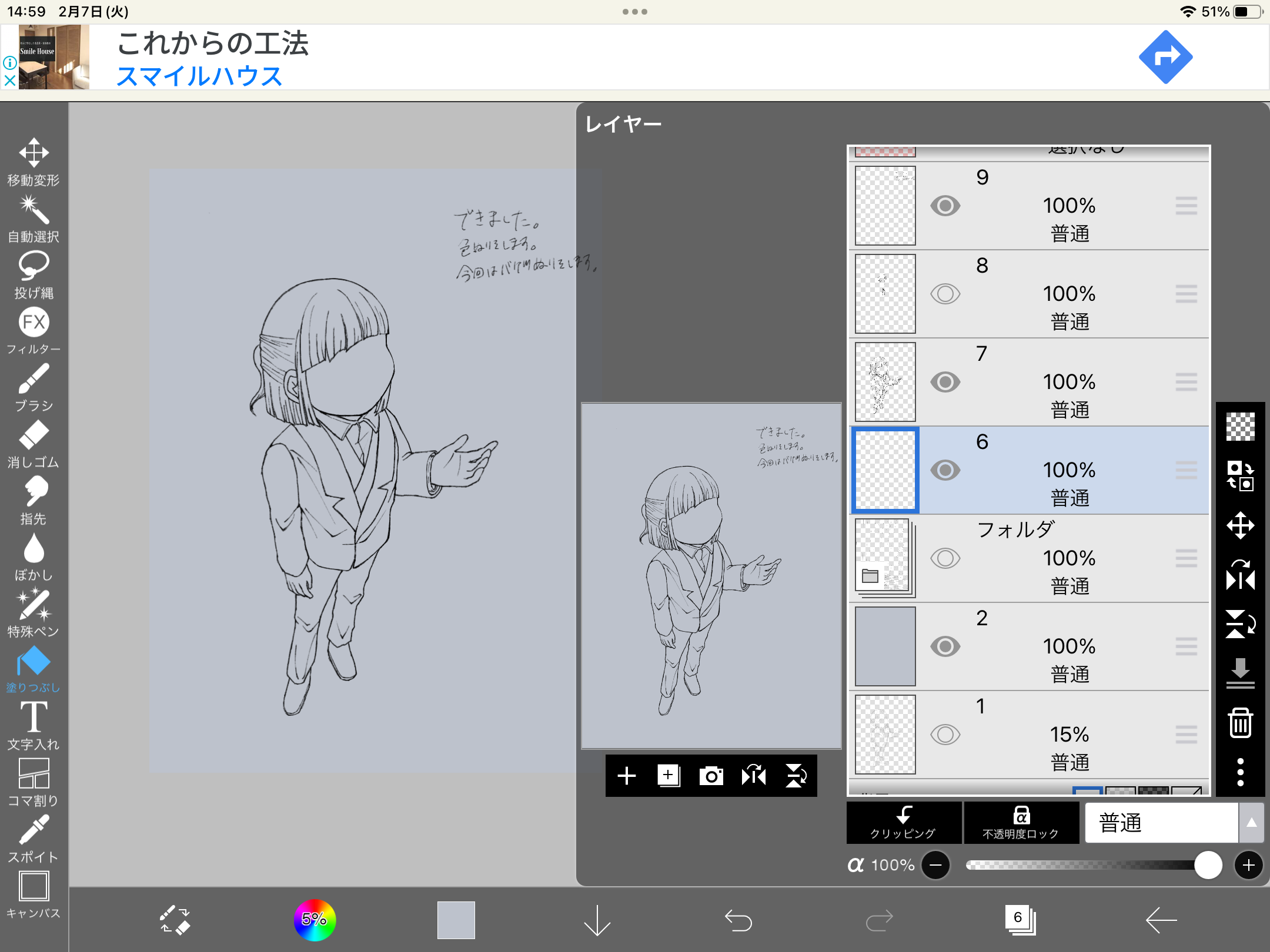
Task: Select the 投げ縄 lasso tool
Action: [34, 274]
